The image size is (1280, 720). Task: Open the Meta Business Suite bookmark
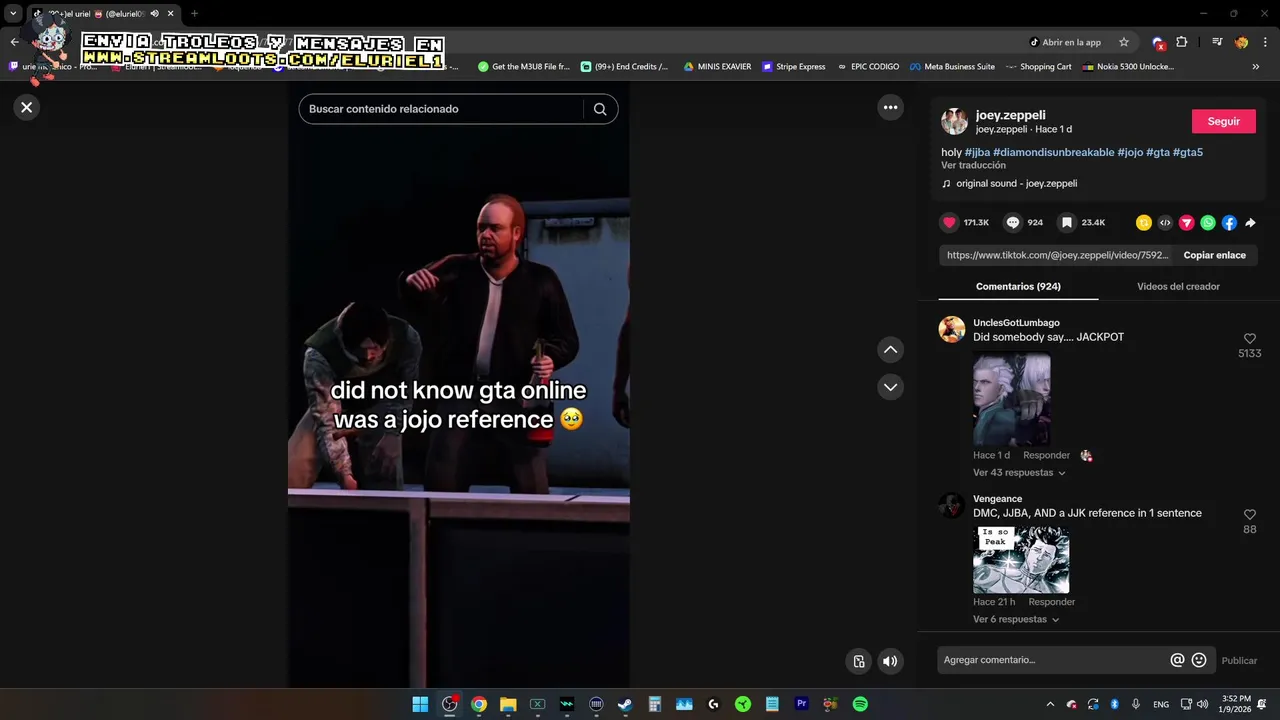[952, 67]
